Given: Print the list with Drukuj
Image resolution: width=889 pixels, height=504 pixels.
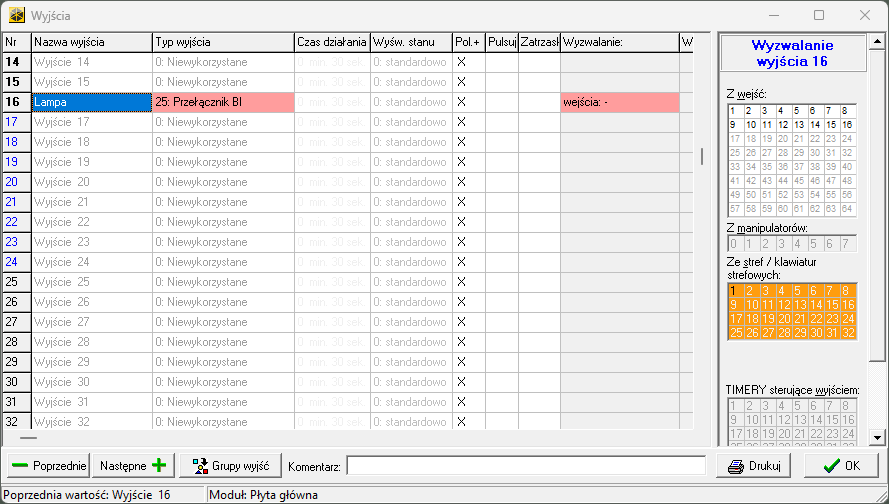Looking at the screenshot, I should click(x=753, y=466).
